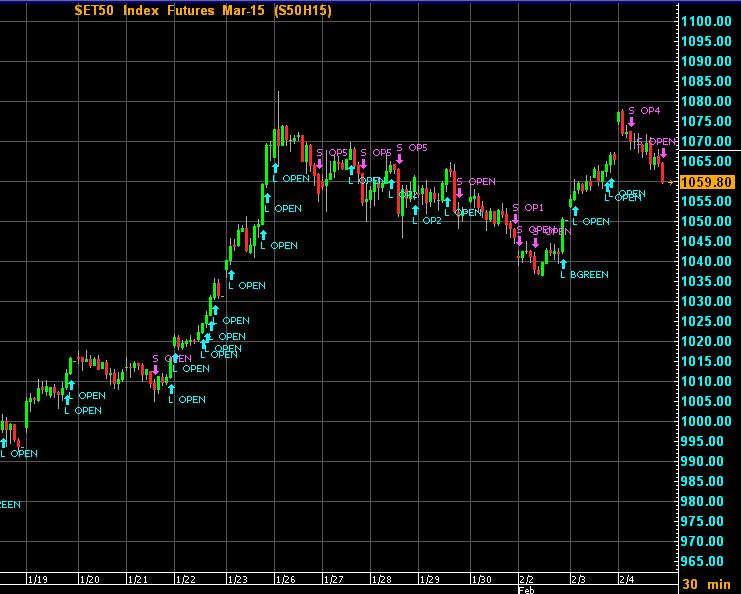Select the L BGREEN signal text
Screen dimensions: 741x594
pos(584,274)
